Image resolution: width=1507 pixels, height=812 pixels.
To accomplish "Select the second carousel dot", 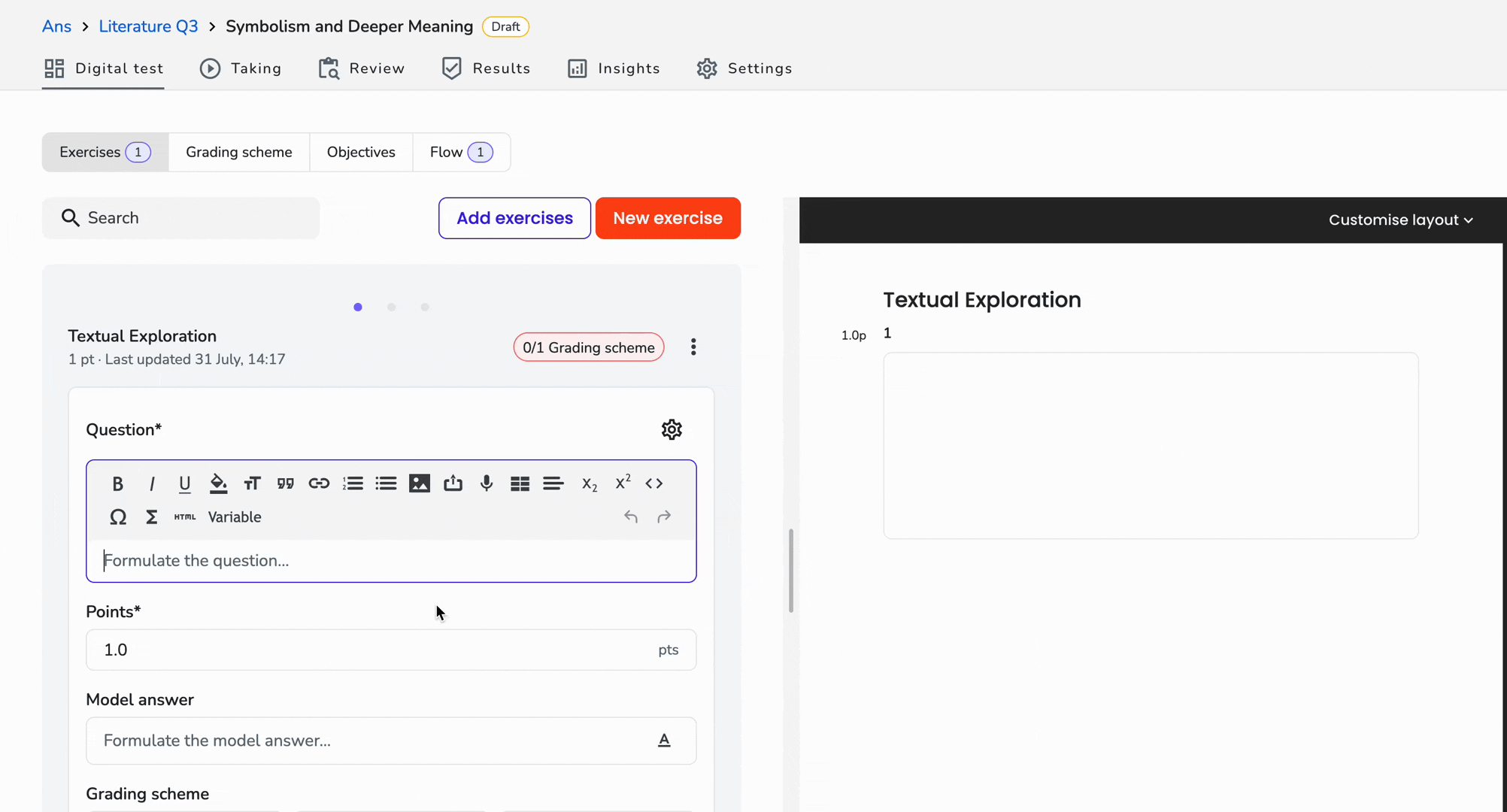I will point(391,307).
